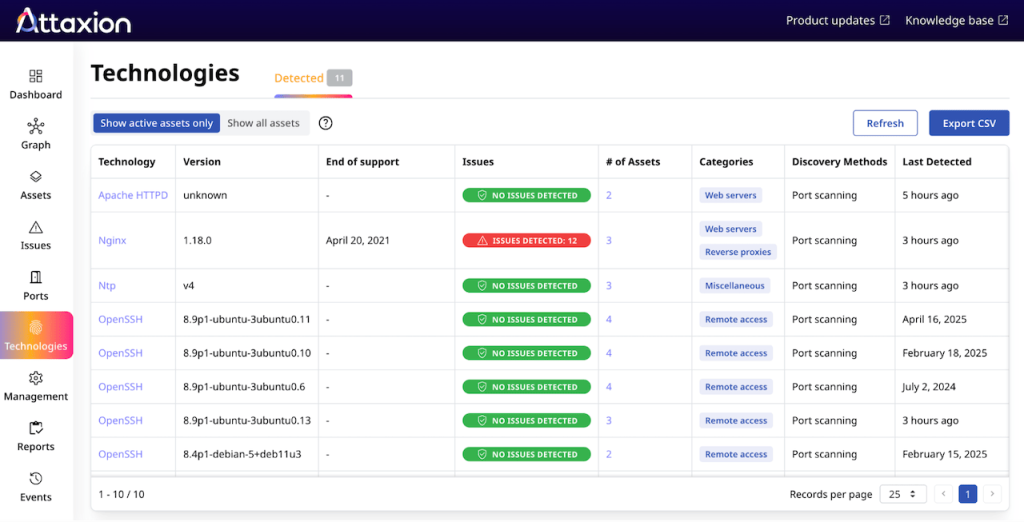The height and width of the screenshot is (522, 1024).
Task: Open OpenSSH version 3ubuntu0.11 row link
Action: click(x=120, y=319)
